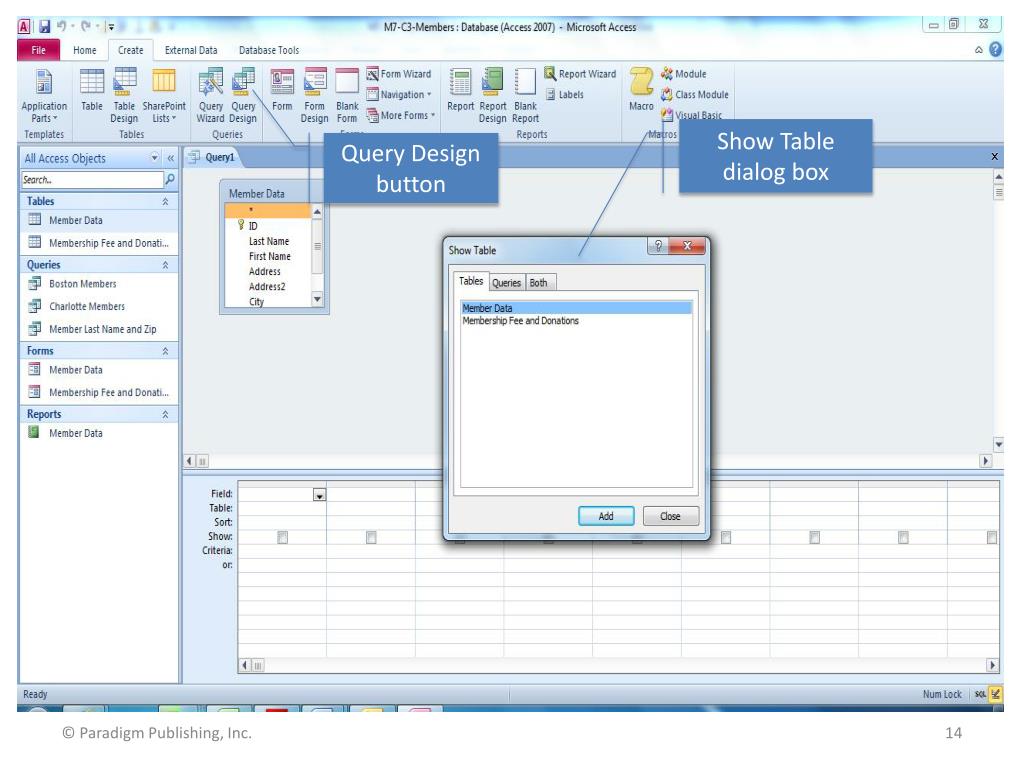Click the Table icon in Tables group
The image size is (1024, 768).
pos(91,90)
